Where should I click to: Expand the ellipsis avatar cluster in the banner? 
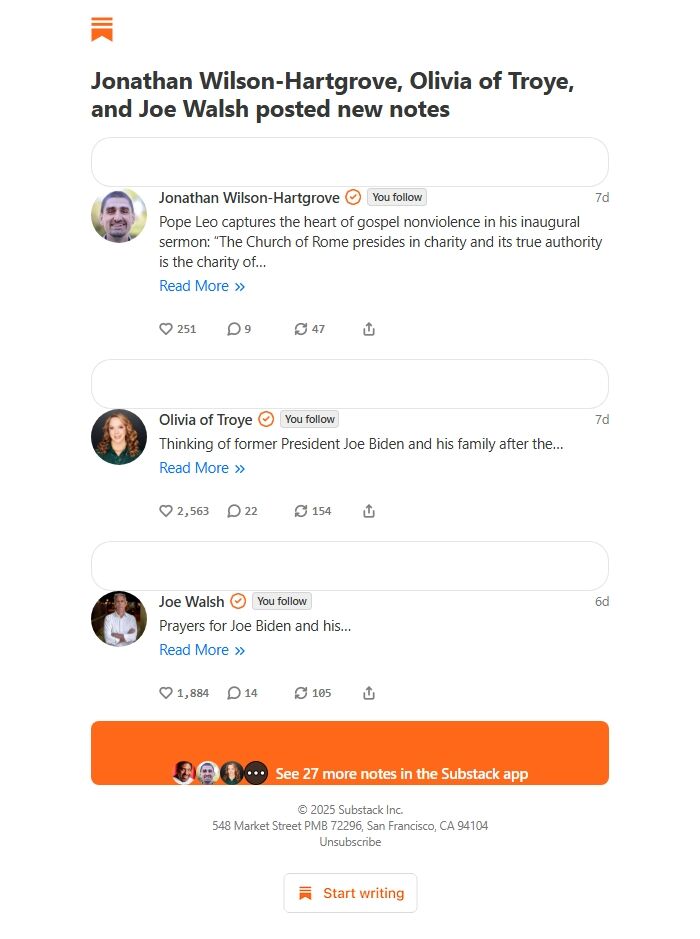pyautogui.click(x=257, y=772)
